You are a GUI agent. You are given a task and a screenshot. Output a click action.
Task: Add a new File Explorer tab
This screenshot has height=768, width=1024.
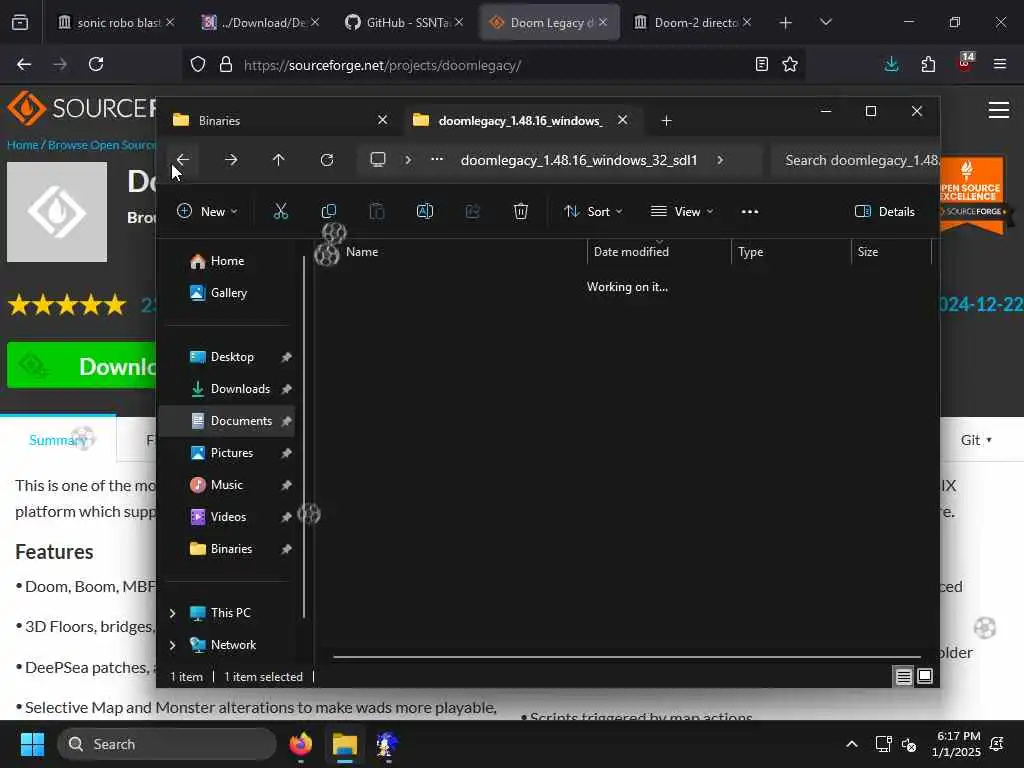[666, 121]
